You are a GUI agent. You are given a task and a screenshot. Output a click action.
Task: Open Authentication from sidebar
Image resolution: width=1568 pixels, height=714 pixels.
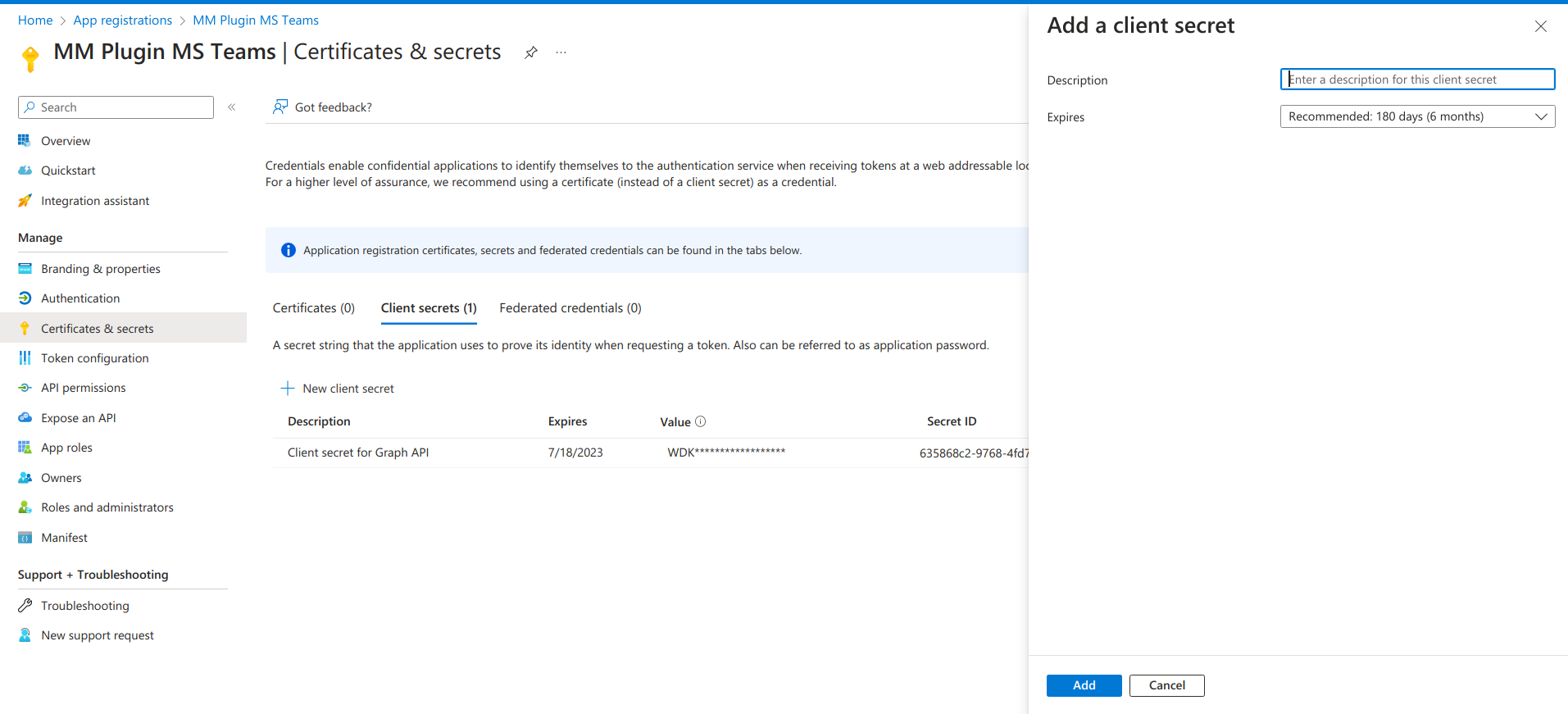(x=80, y=298)
